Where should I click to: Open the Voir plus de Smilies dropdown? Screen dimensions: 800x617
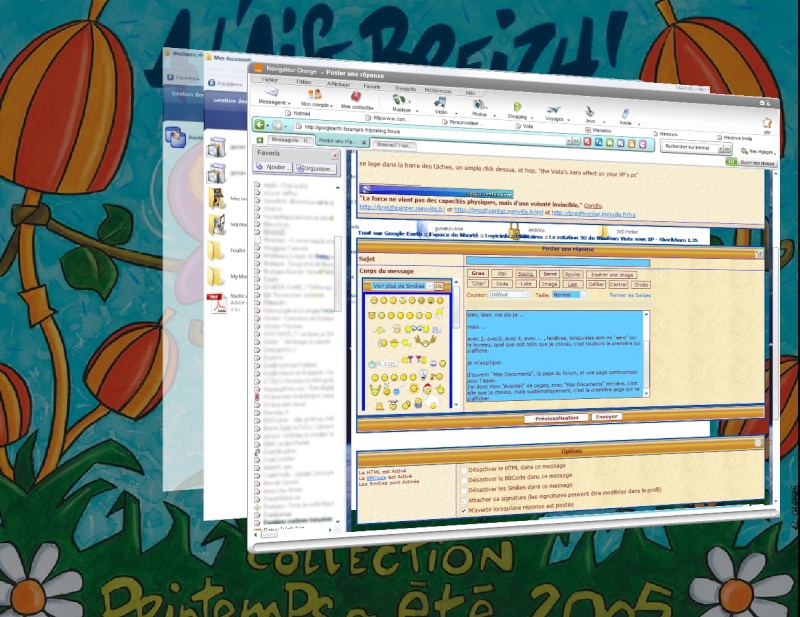[x=430, y=286]
